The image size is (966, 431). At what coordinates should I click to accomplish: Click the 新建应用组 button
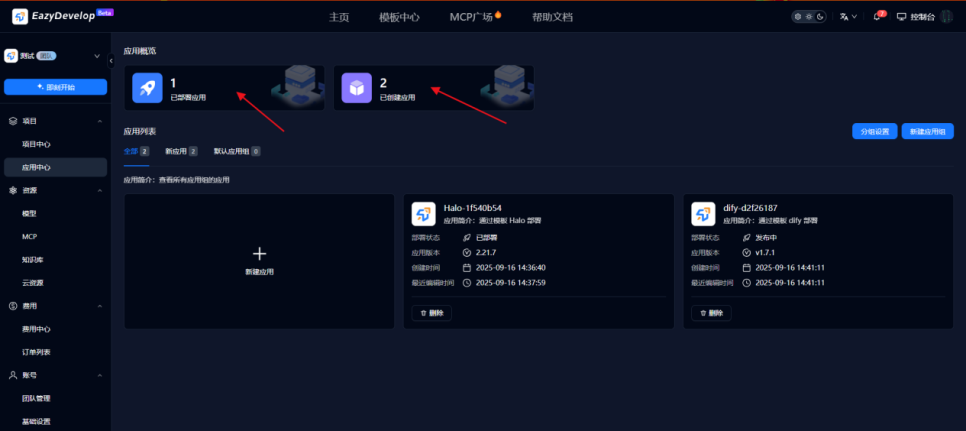pyautogui.click(x=926, y=131)
